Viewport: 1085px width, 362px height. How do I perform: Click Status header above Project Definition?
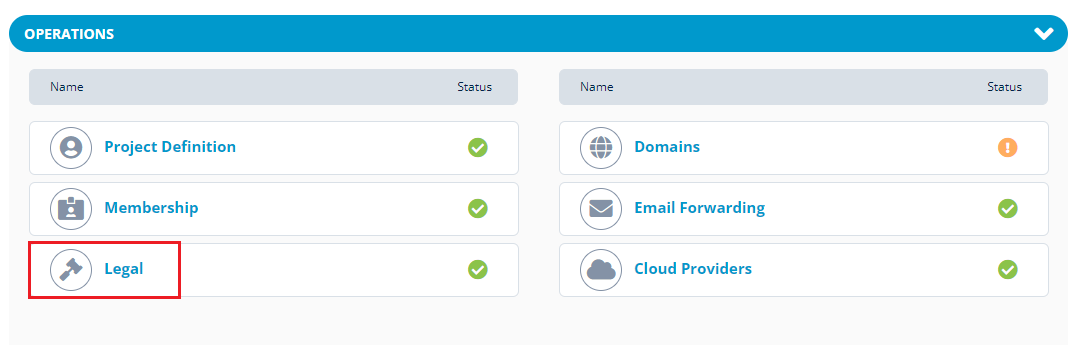point(475,87)
